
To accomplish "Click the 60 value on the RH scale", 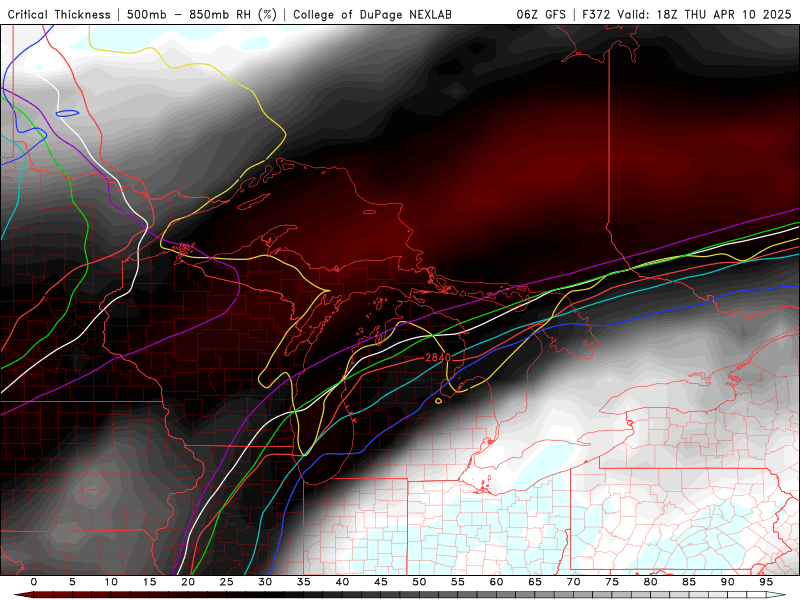I will click(496, 582).
